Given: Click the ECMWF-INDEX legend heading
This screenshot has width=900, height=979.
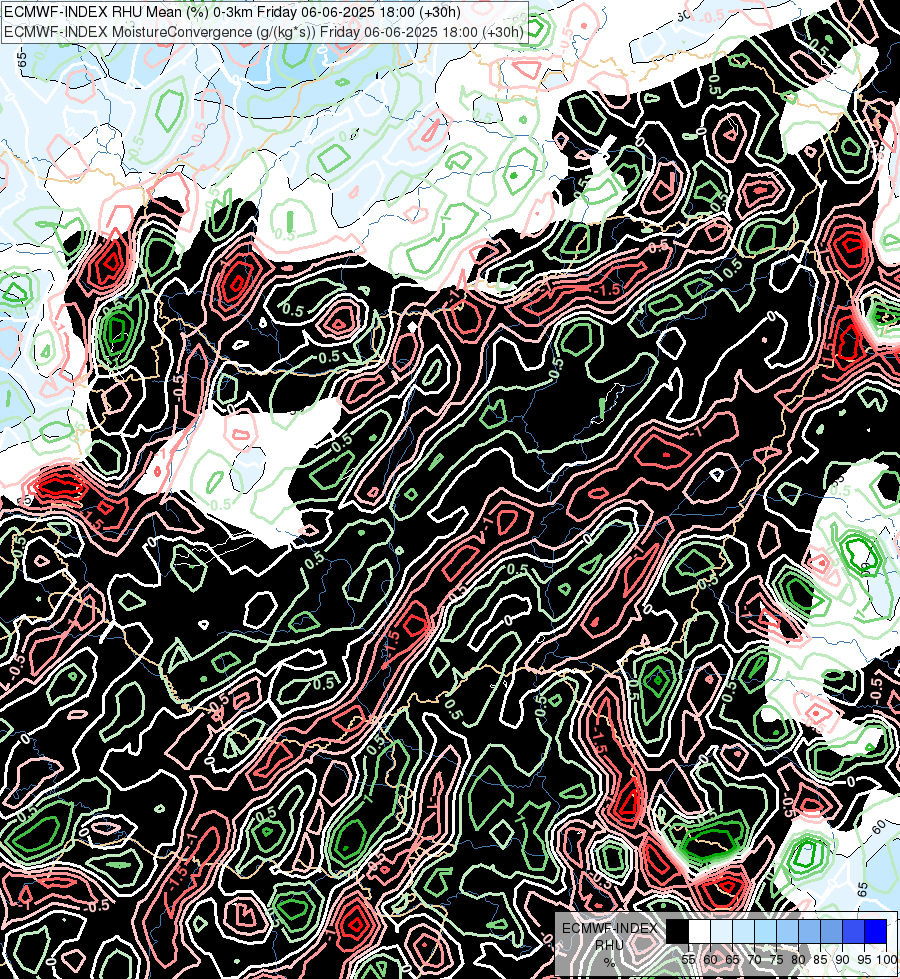Looking at the screenshot, I should click(x=610, y=928).
